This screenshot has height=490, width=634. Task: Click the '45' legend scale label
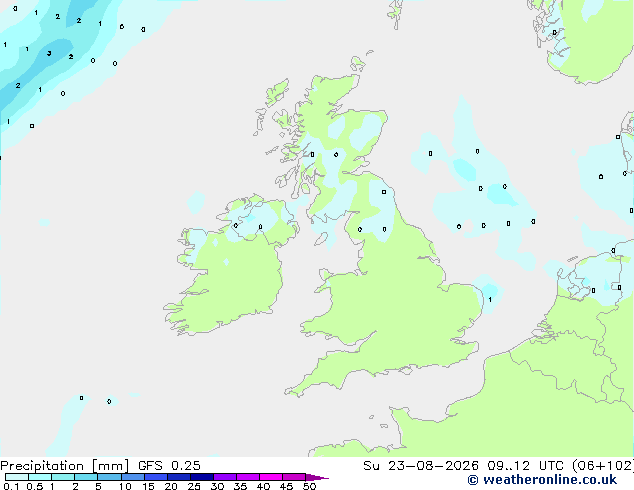[x=286, y=486]
